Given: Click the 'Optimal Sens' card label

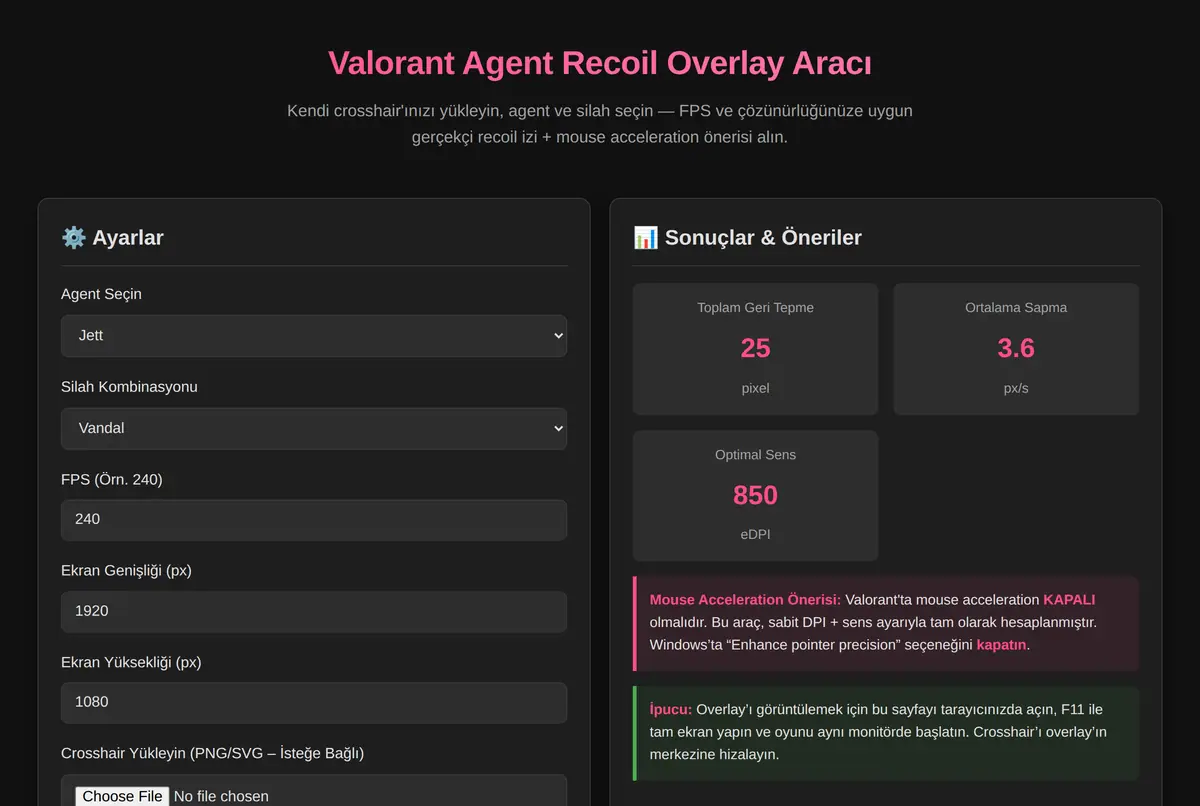Looking at the screenshot, I should coord(755,455).
